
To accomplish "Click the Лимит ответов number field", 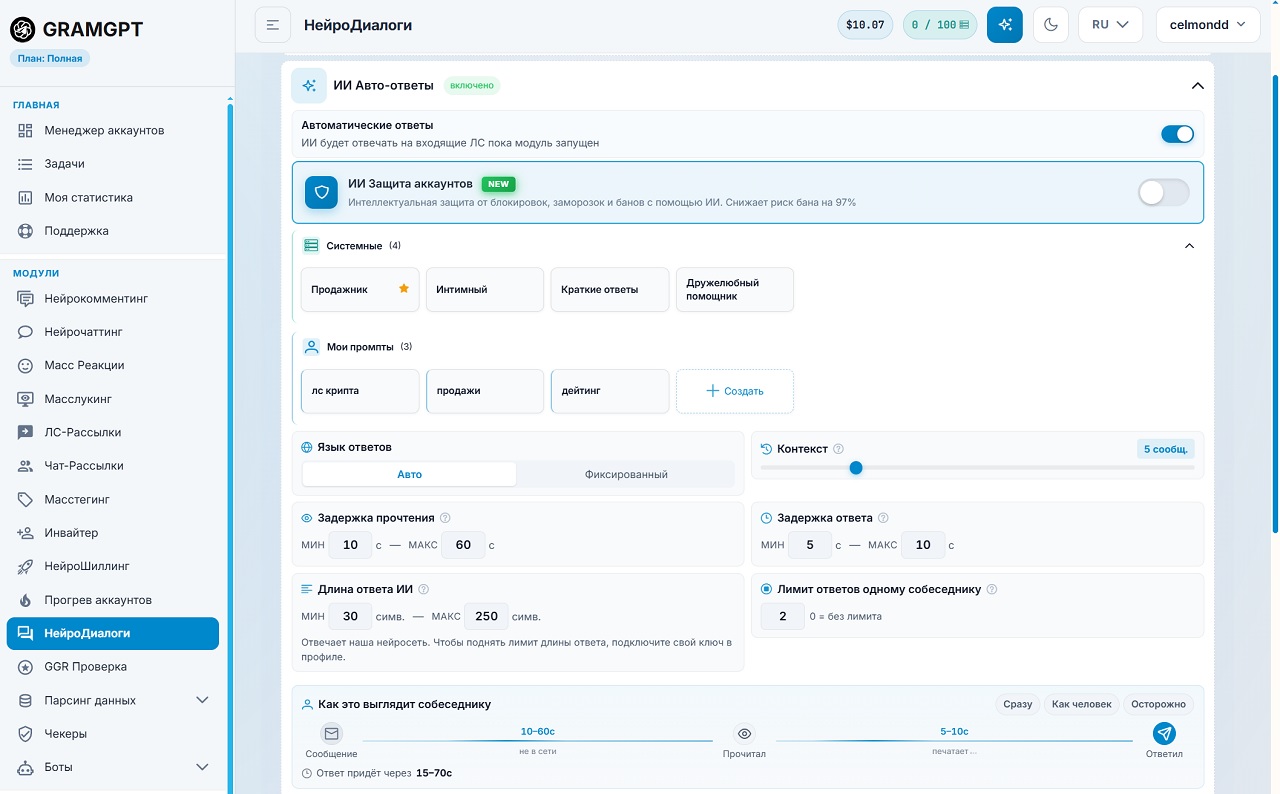I will (x=783, y=616).
